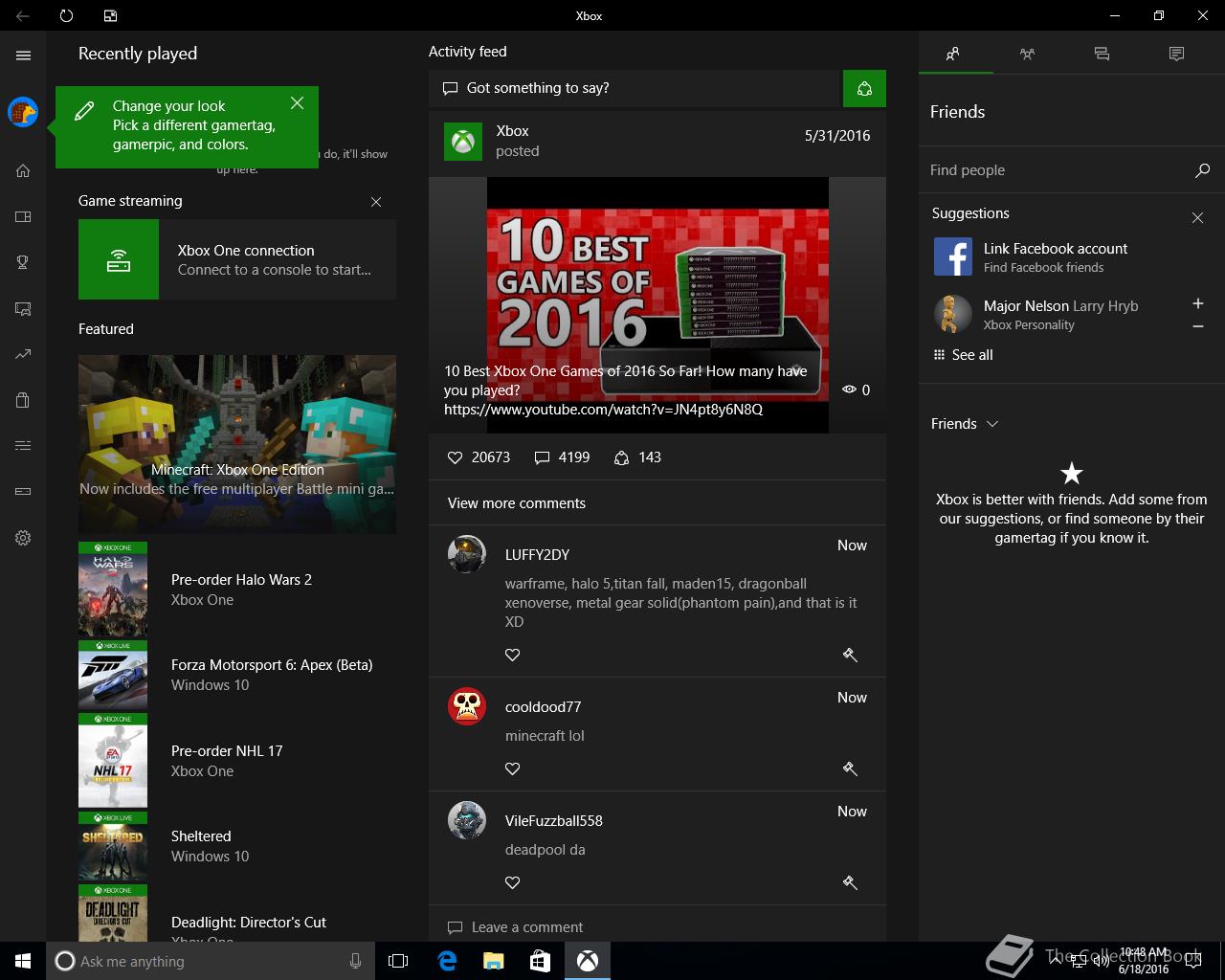Open Xbox One connection tile
Viewport: 1225px width, 980px height.
click(x=237, y=259)
